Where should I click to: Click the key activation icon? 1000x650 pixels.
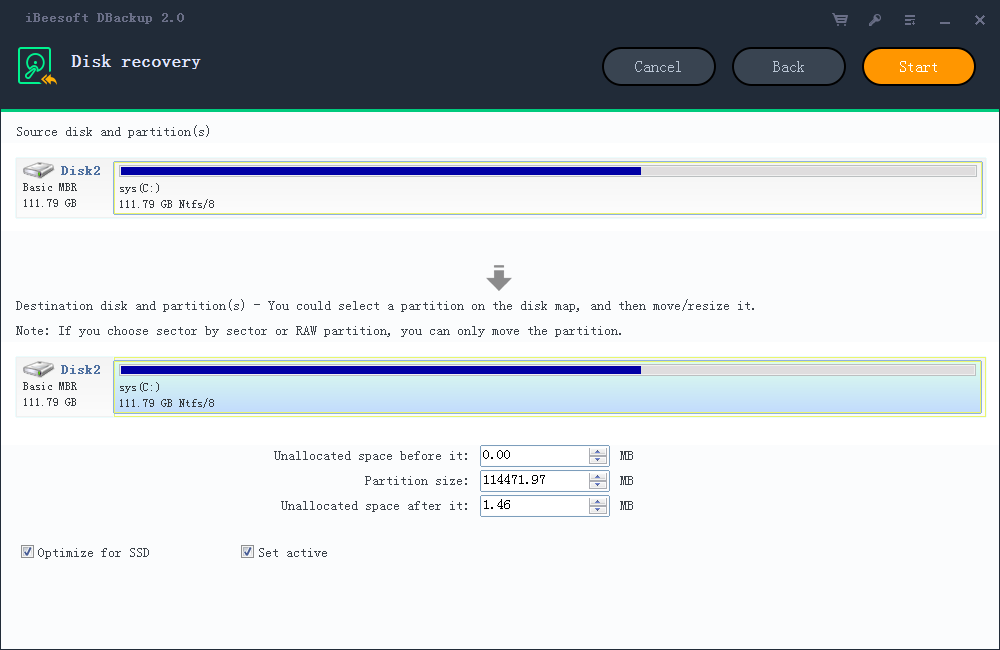click(875, 20)
